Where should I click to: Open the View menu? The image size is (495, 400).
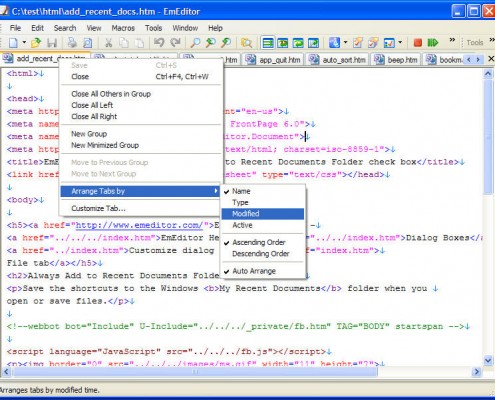point(94,28)
